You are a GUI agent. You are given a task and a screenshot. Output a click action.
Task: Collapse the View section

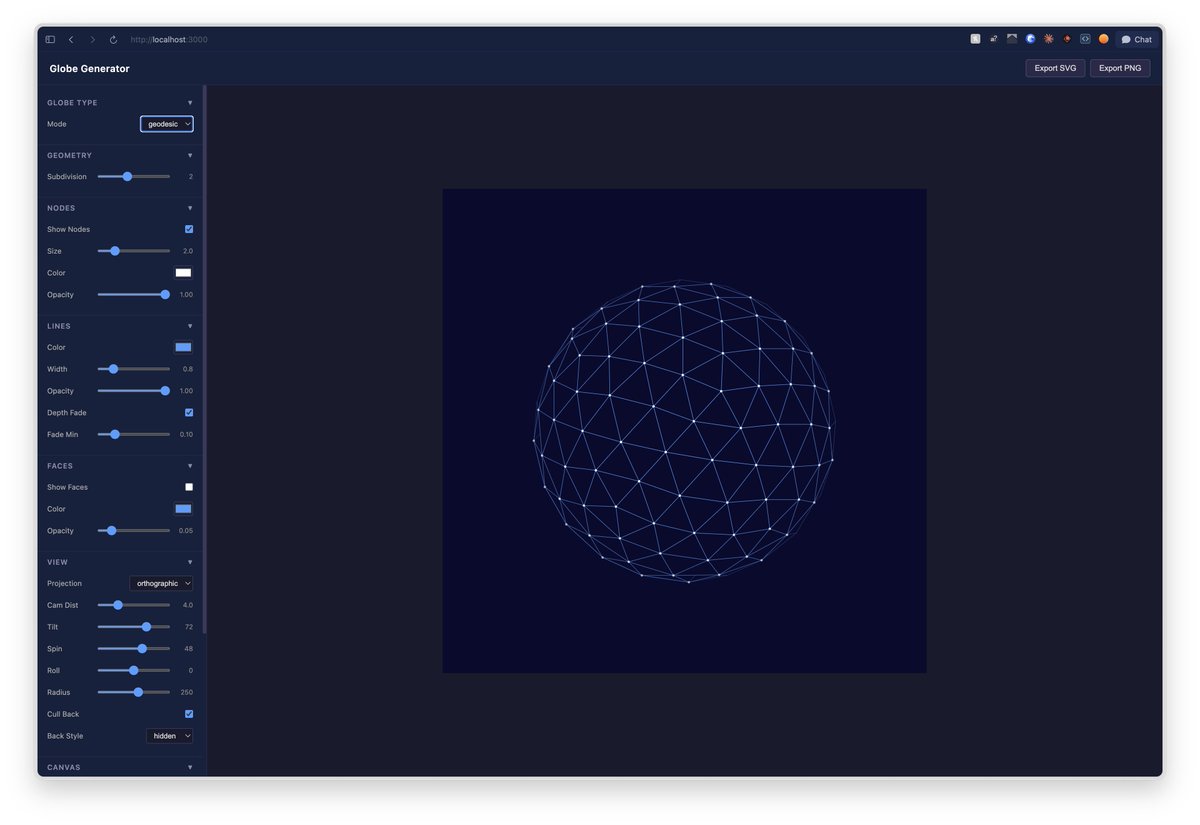[x=190, y=562]
